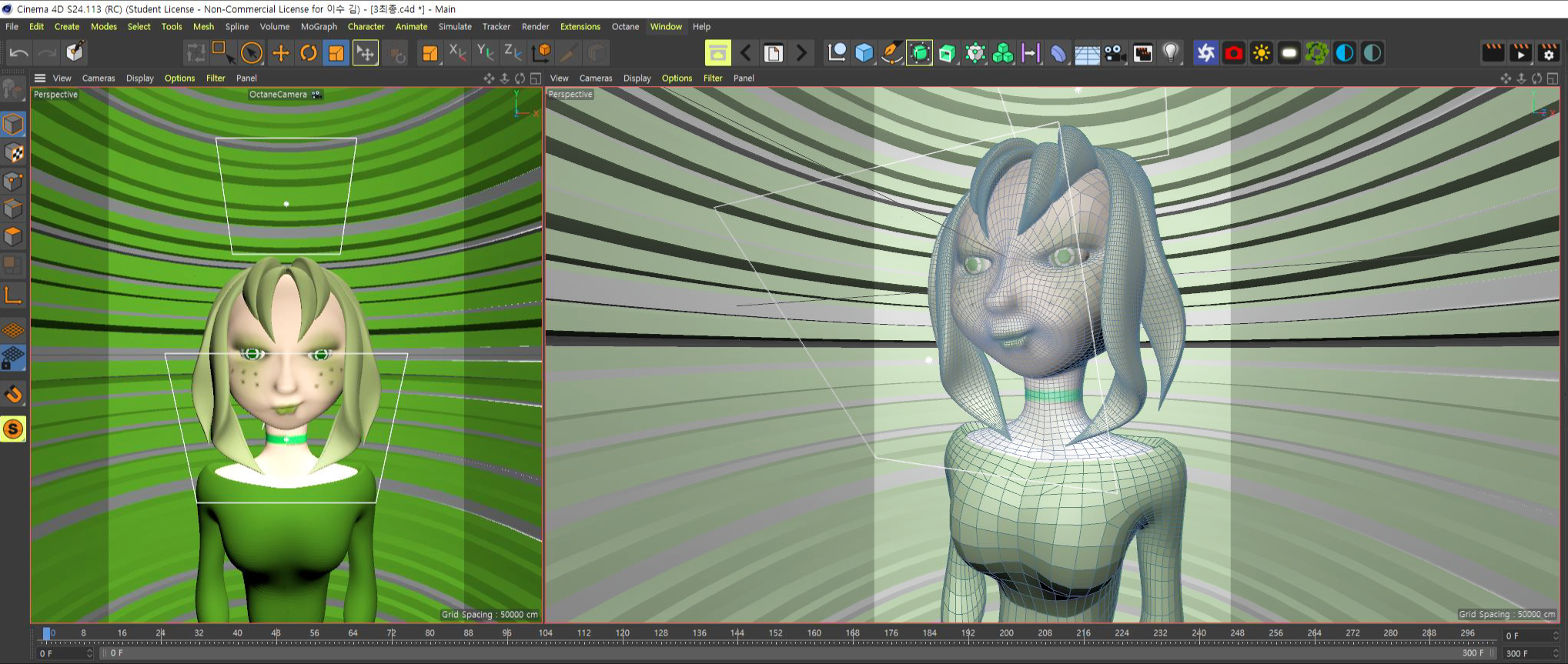Click the yellow reset PSR tray icon
Image resolution: width=1568 pixels, height=664 pixels.
(x=717, y=52)
